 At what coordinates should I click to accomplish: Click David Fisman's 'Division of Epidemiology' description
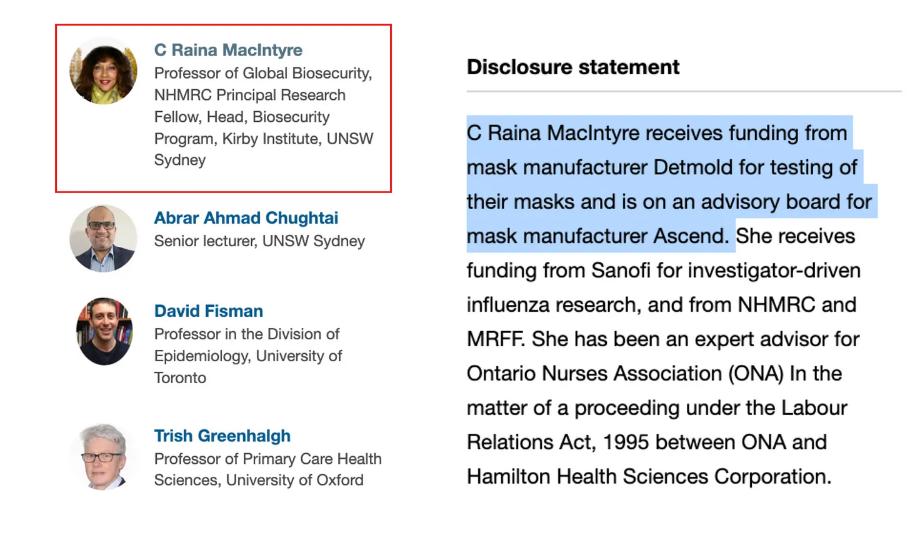pyautogui.click(x=248, y=345)
